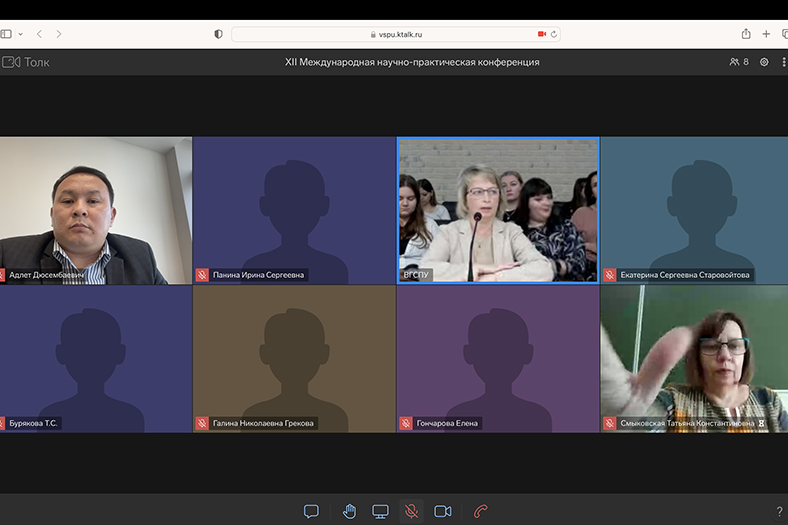Reload the page in Safari
Viewport: 788px width, 525px height.
coord(553,34)
